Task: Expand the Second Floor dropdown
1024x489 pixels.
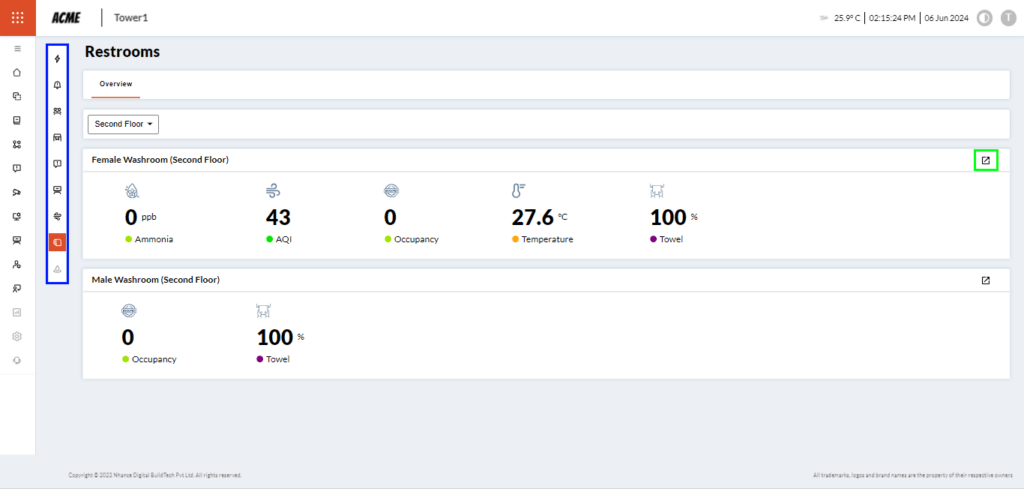Action: pos(124,124)
